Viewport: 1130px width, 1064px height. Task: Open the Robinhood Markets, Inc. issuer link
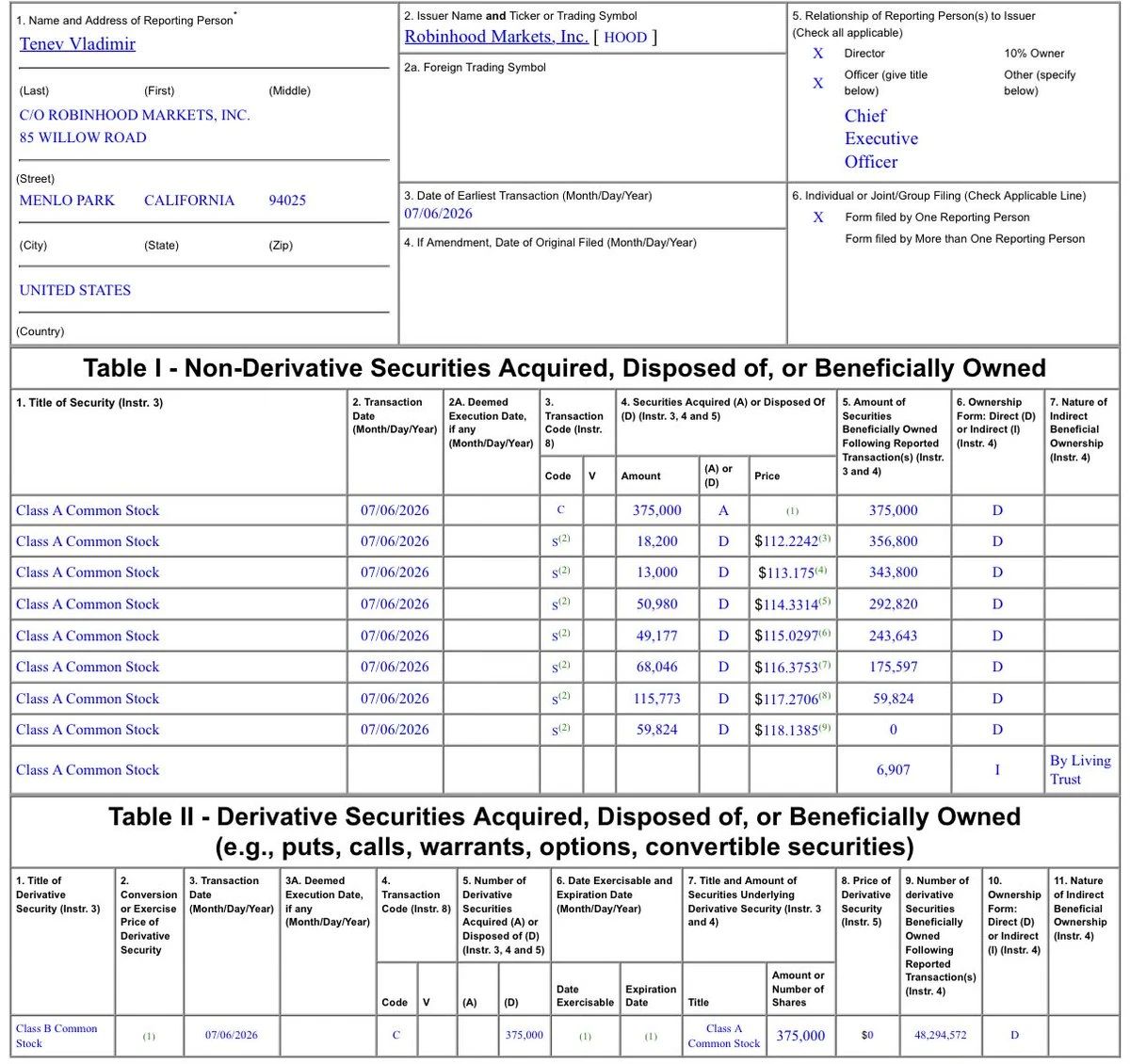pyautogui.click(x=496, y=37)
